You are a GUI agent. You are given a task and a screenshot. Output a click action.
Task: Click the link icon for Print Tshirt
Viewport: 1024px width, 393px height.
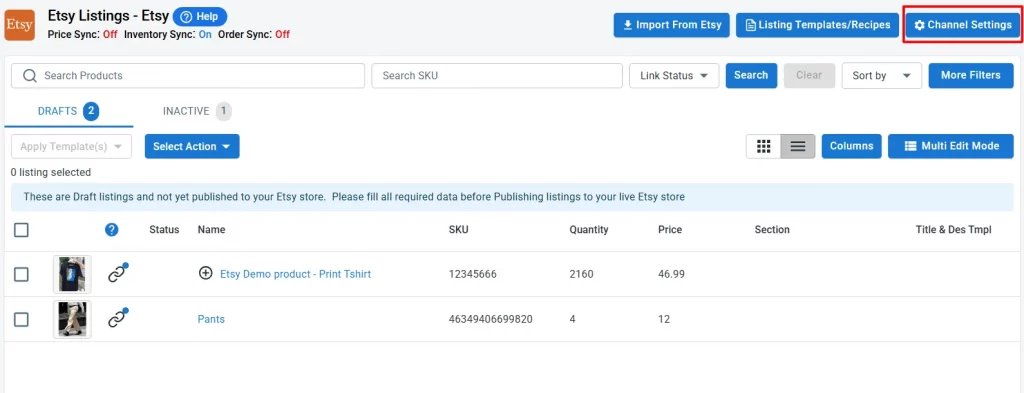point(116,274)
